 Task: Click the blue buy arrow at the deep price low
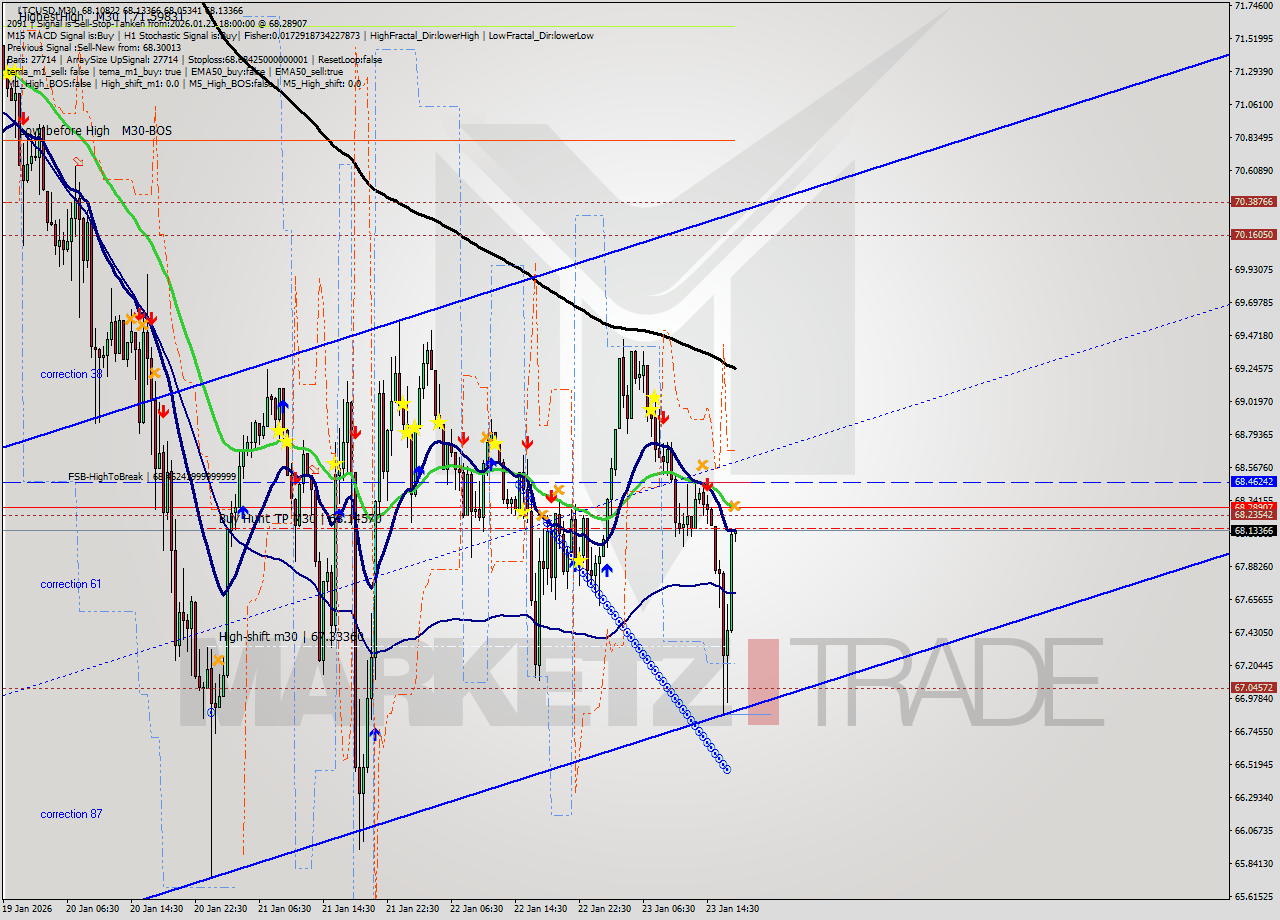pyautogui.click(x=375, y=733)
